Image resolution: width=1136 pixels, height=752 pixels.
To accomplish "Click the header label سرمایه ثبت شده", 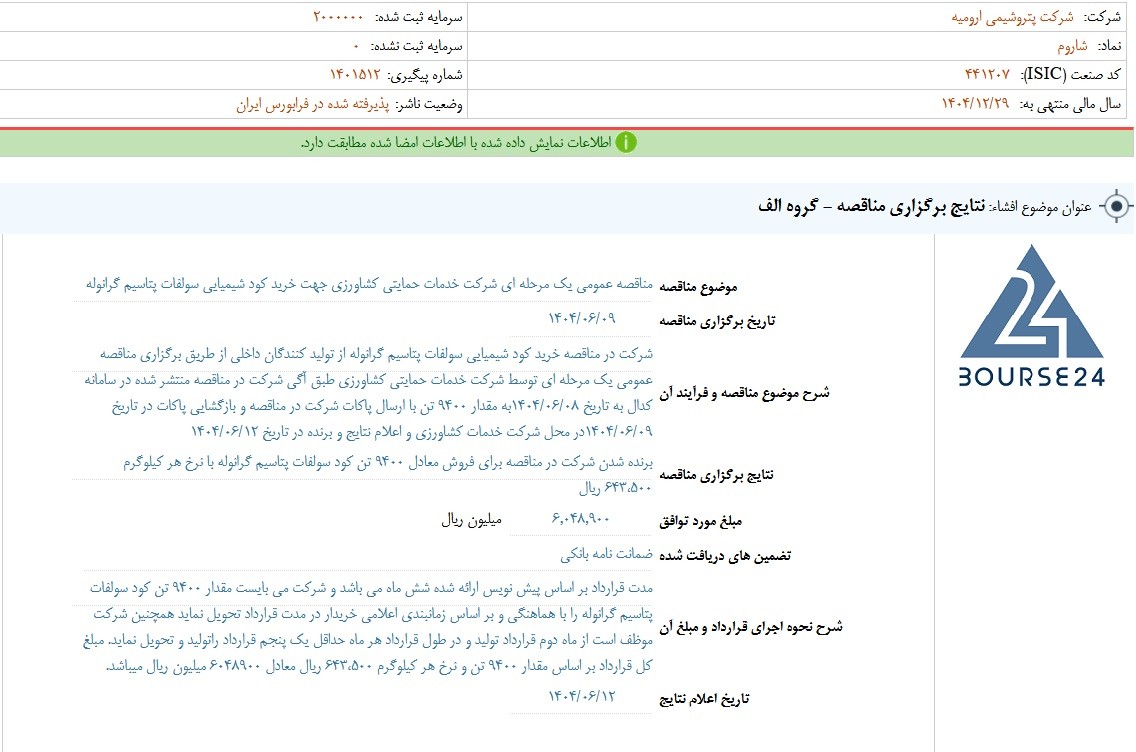I will point(418,17).
